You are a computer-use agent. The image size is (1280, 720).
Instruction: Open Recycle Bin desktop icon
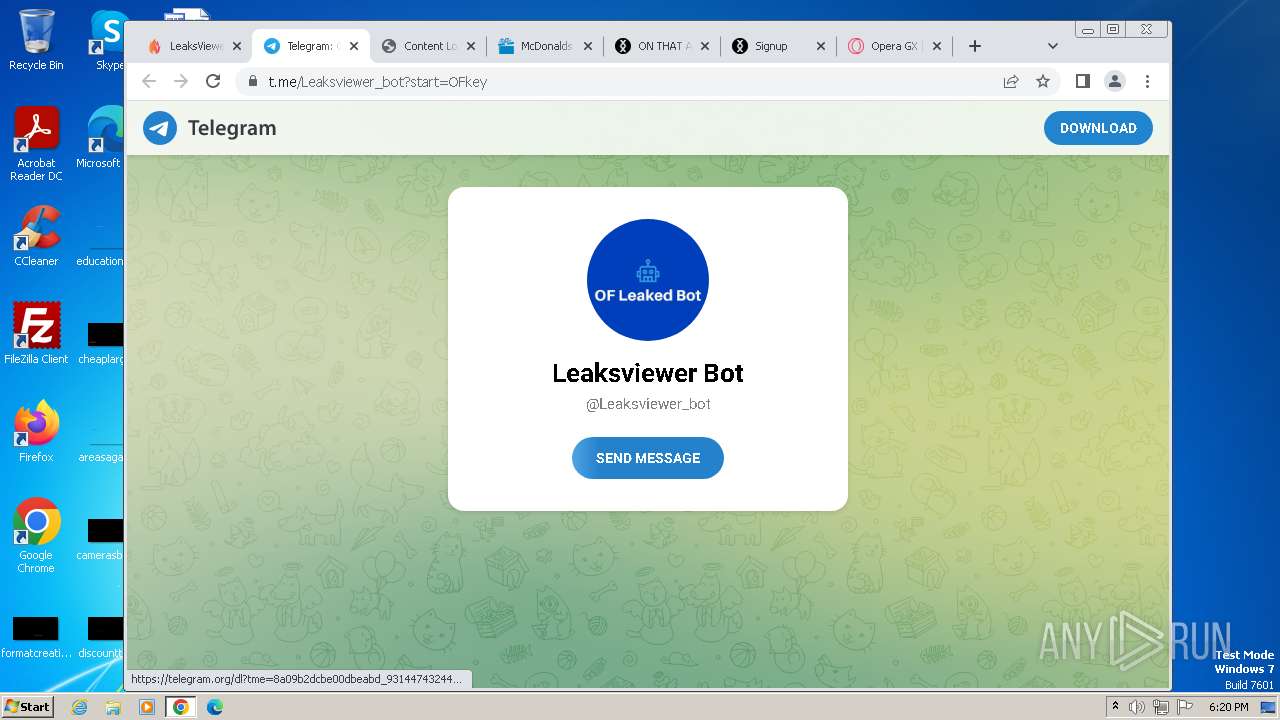click(36, 40)
